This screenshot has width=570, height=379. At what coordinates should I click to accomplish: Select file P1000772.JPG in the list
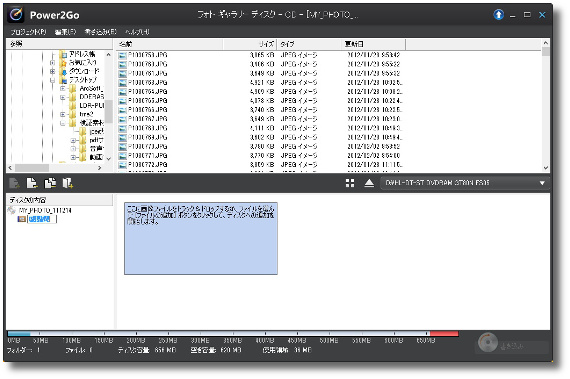(148, 165)
